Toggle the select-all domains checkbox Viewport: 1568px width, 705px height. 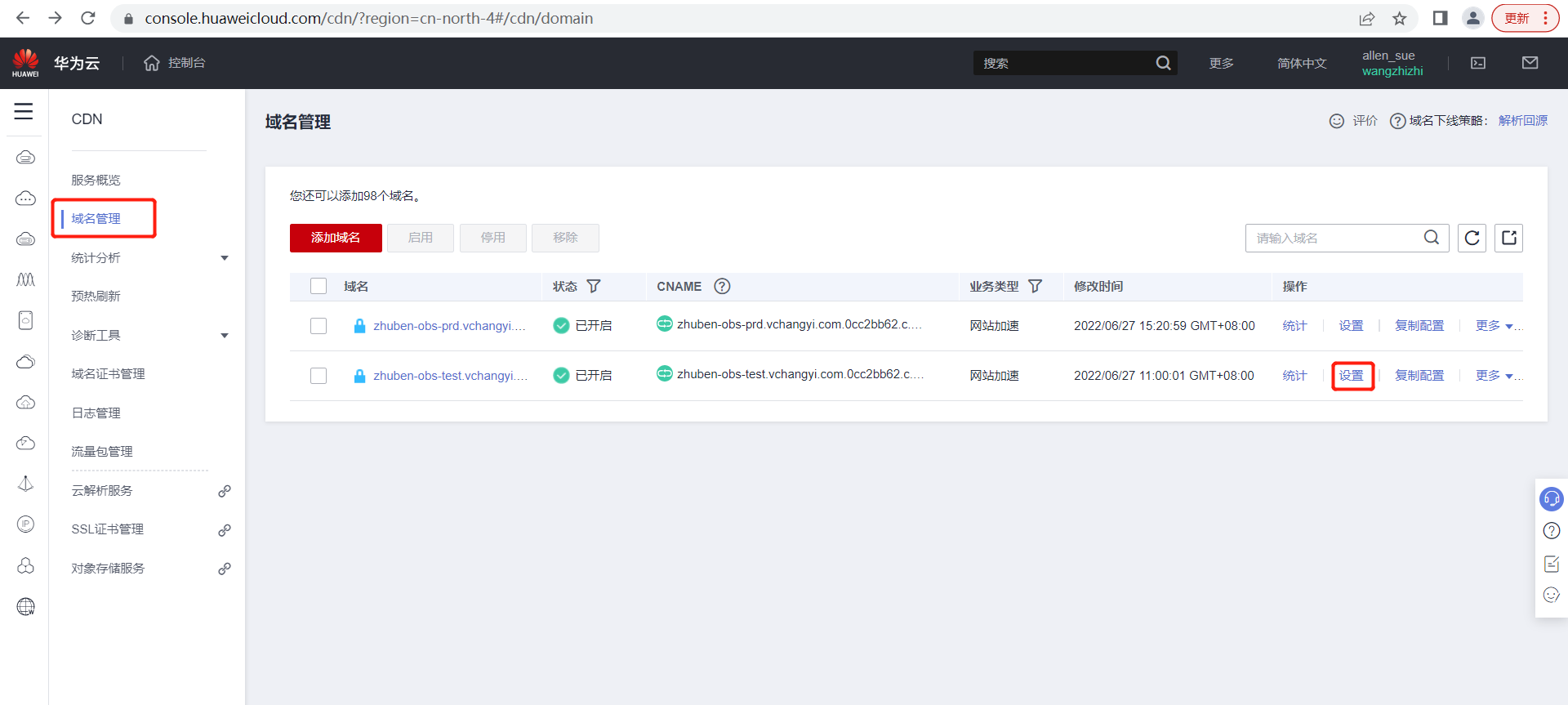[318, 286]
